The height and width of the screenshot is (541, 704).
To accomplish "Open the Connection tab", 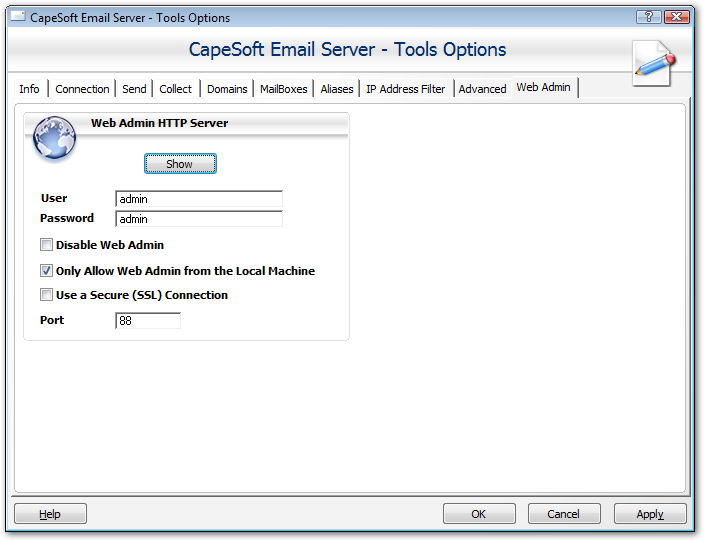I will coord(82,89).
